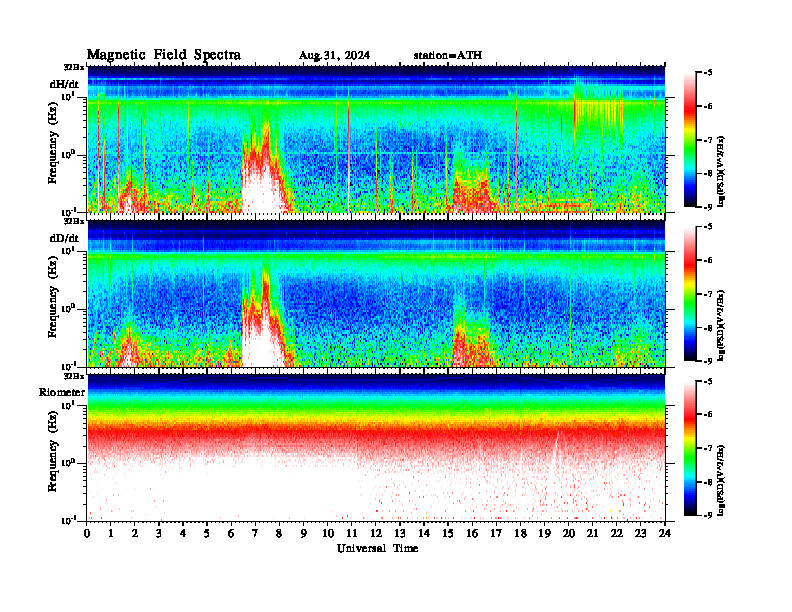Click hour 14 on Universal Time axis
Viewport: 792px width, 612px height.
424,533
